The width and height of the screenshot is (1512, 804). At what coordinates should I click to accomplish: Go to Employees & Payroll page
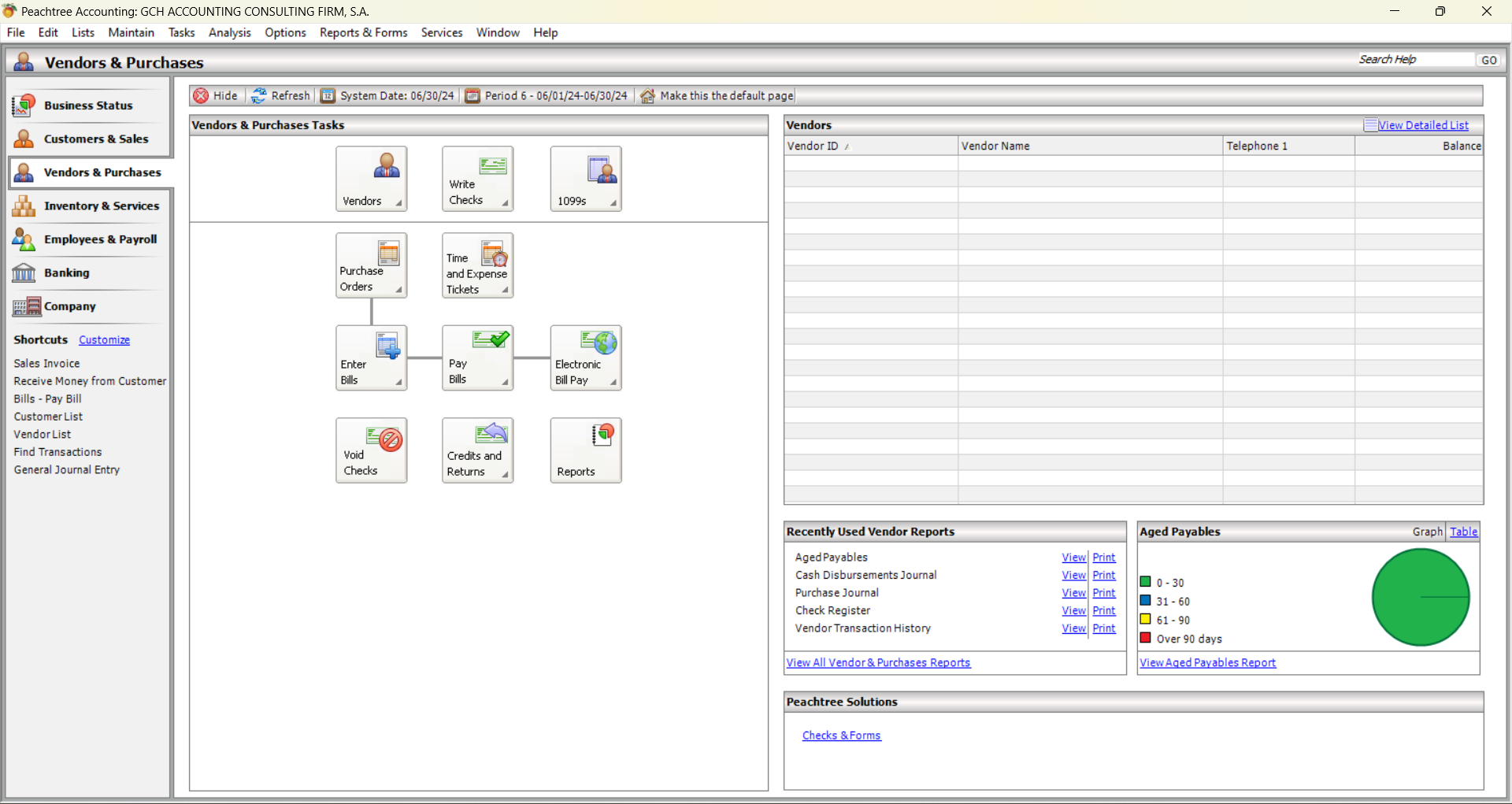pos(89,239)
